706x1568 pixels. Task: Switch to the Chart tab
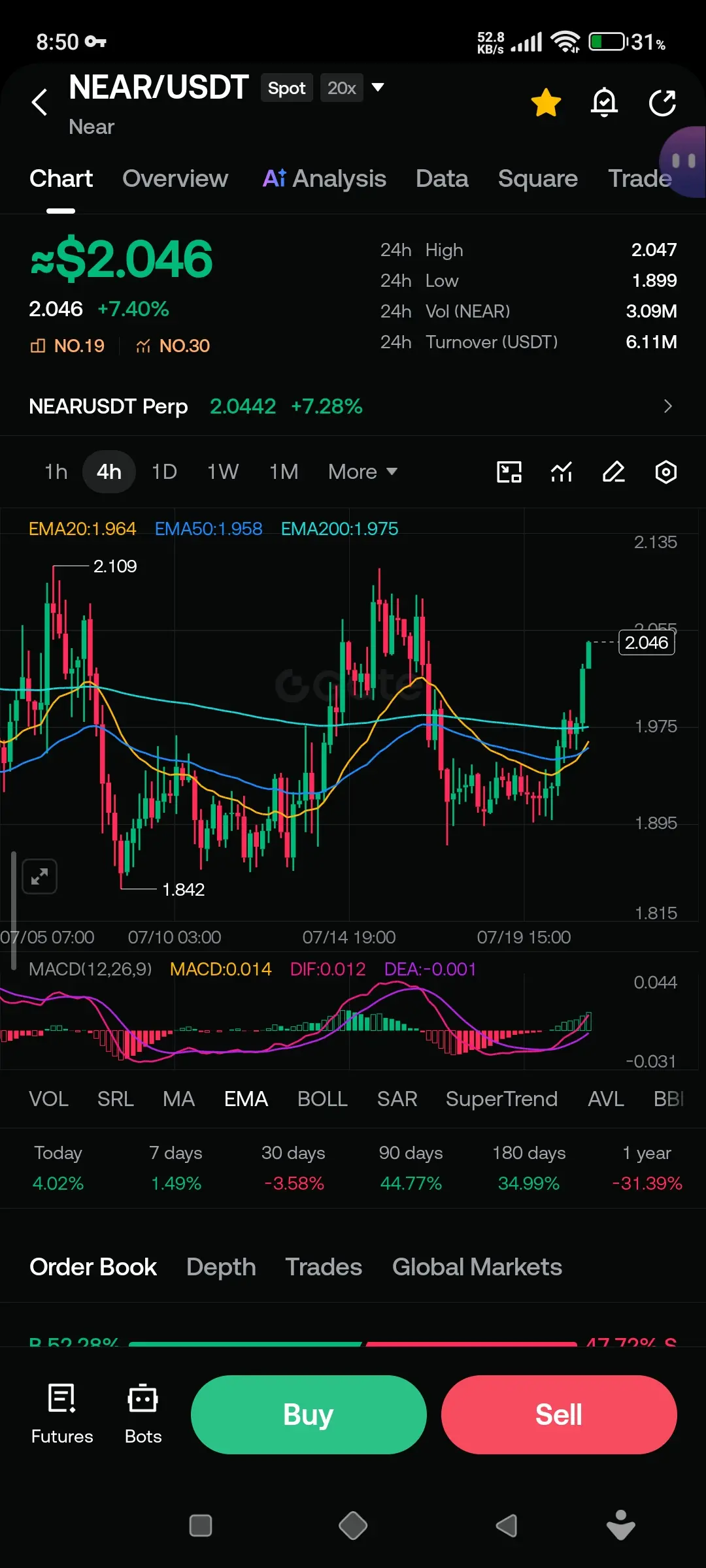[x=61, y=178]
